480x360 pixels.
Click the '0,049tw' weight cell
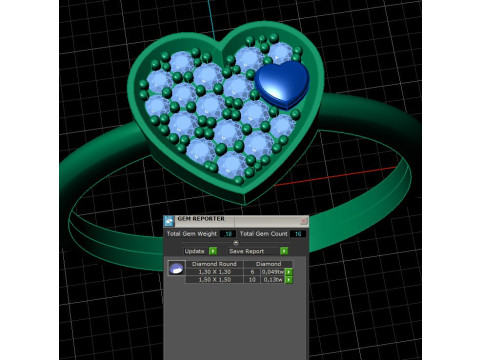pos(273,272)
